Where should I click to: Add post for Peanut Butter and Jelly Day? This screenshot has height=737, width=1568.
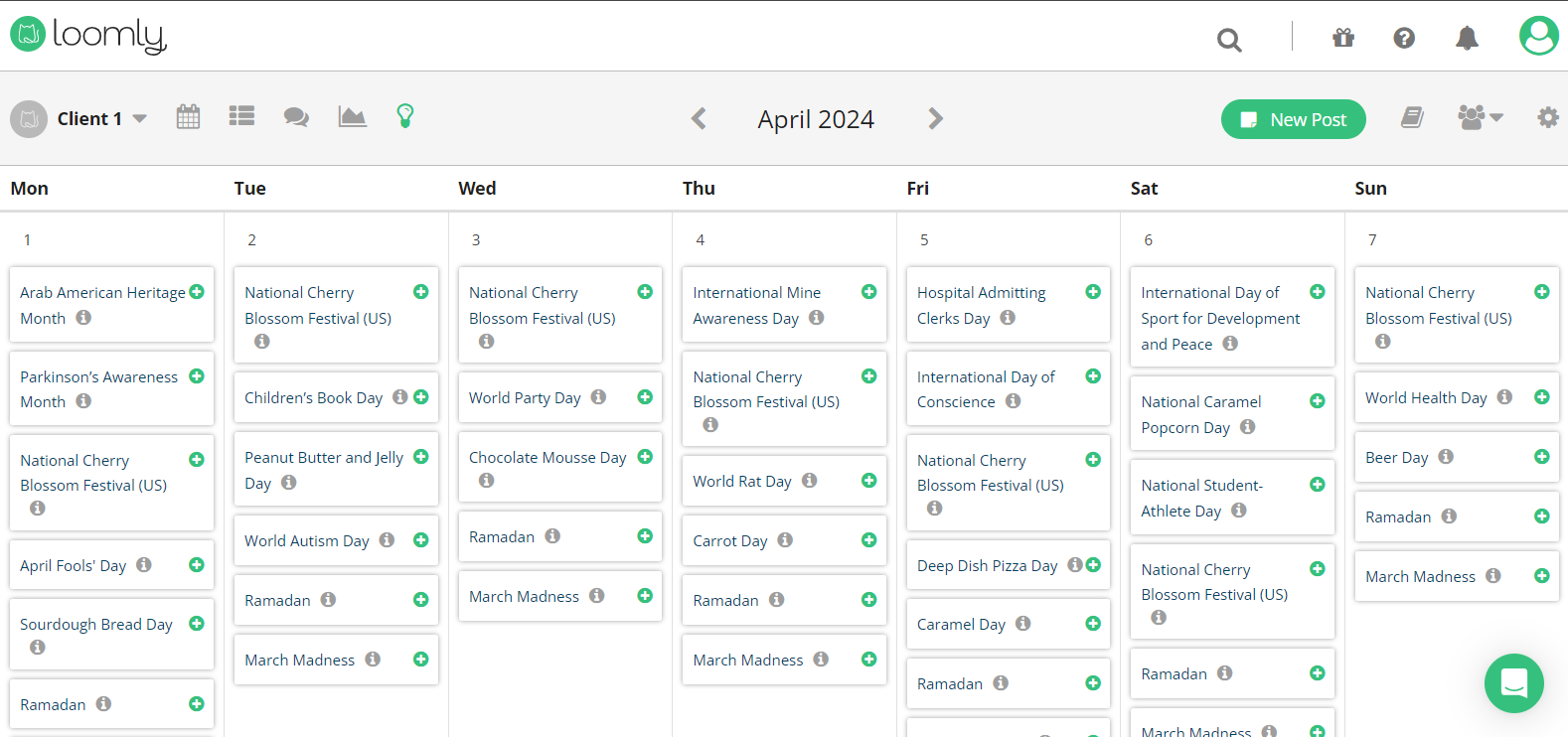point(421,457)
